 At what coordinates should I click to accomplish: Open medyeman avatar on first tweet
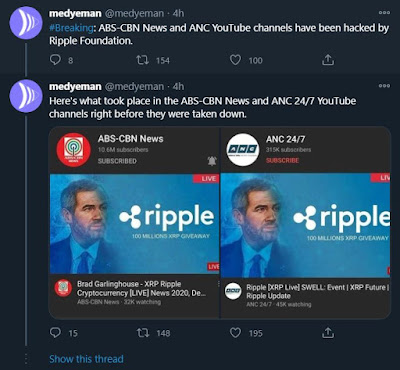point(26,23)
